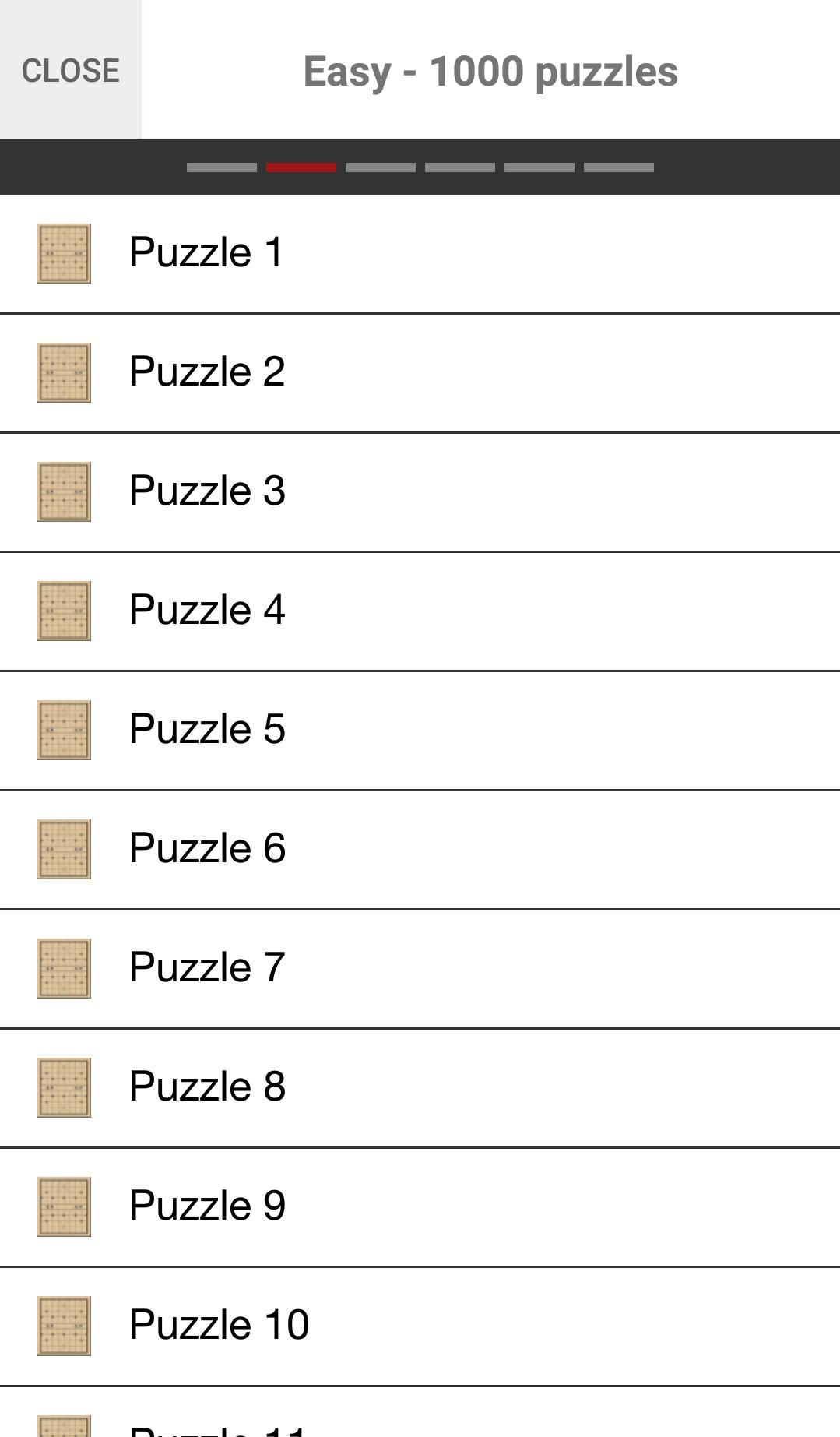Select the active red page indicator
The image size is (840, 1437).
pos(301,167)
